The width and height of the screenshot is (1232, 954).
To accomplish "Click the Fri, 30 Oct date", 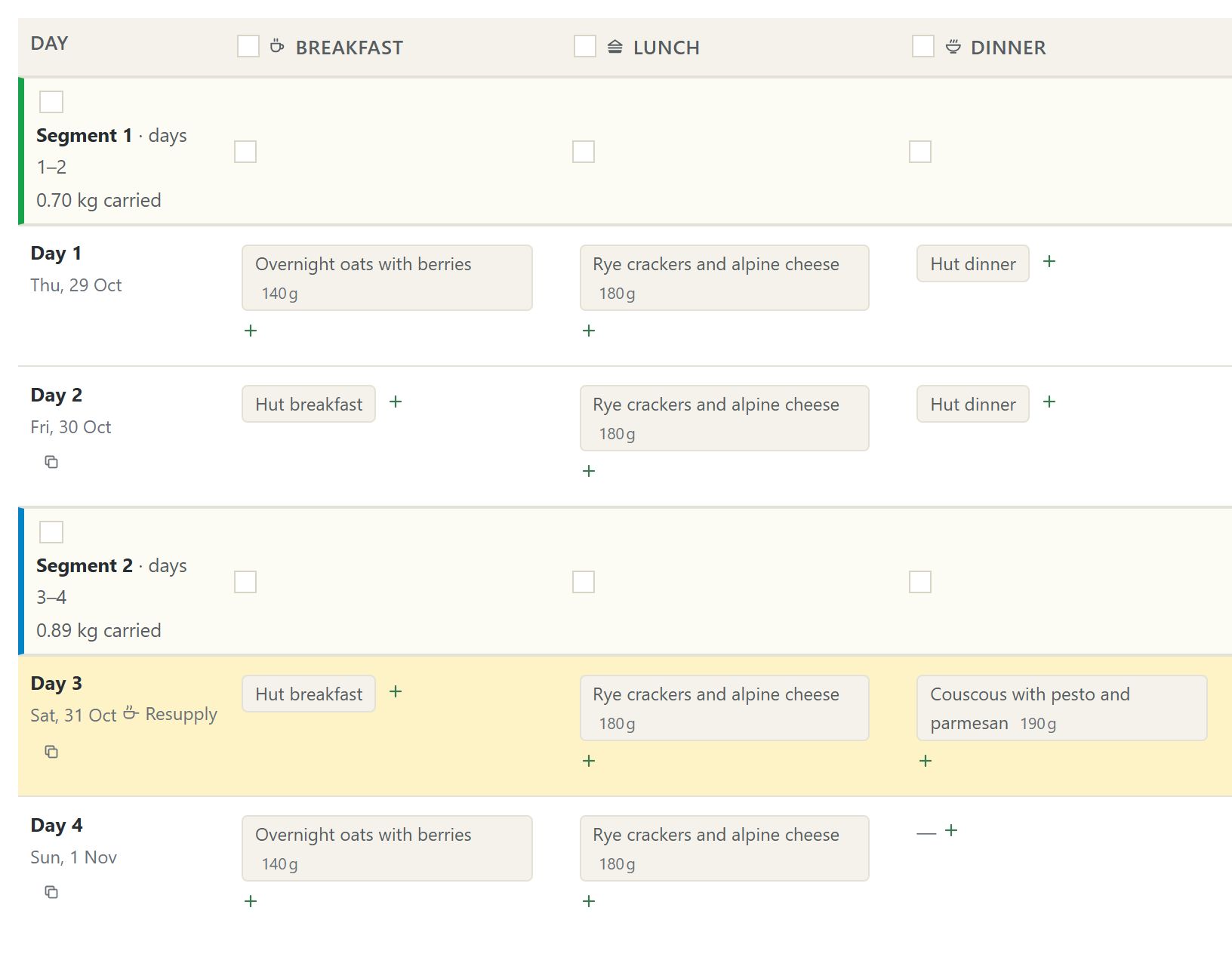I will tap(71, 427).
